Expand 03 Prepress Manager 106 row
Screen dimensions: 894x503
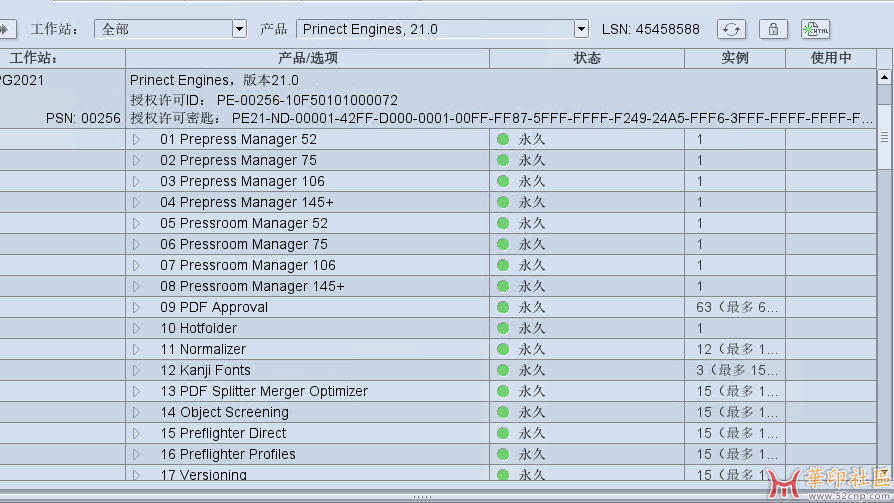tap(136, 181)
